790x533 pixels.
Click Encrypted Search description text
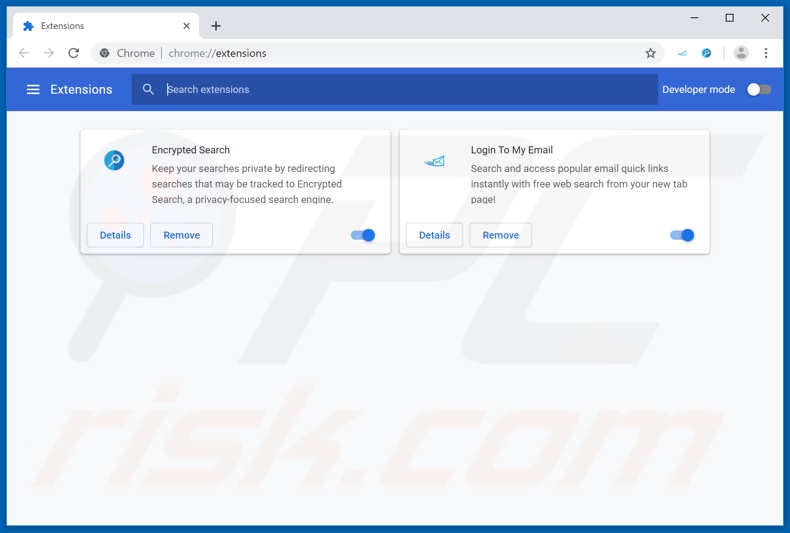click(x=247, y=184)
